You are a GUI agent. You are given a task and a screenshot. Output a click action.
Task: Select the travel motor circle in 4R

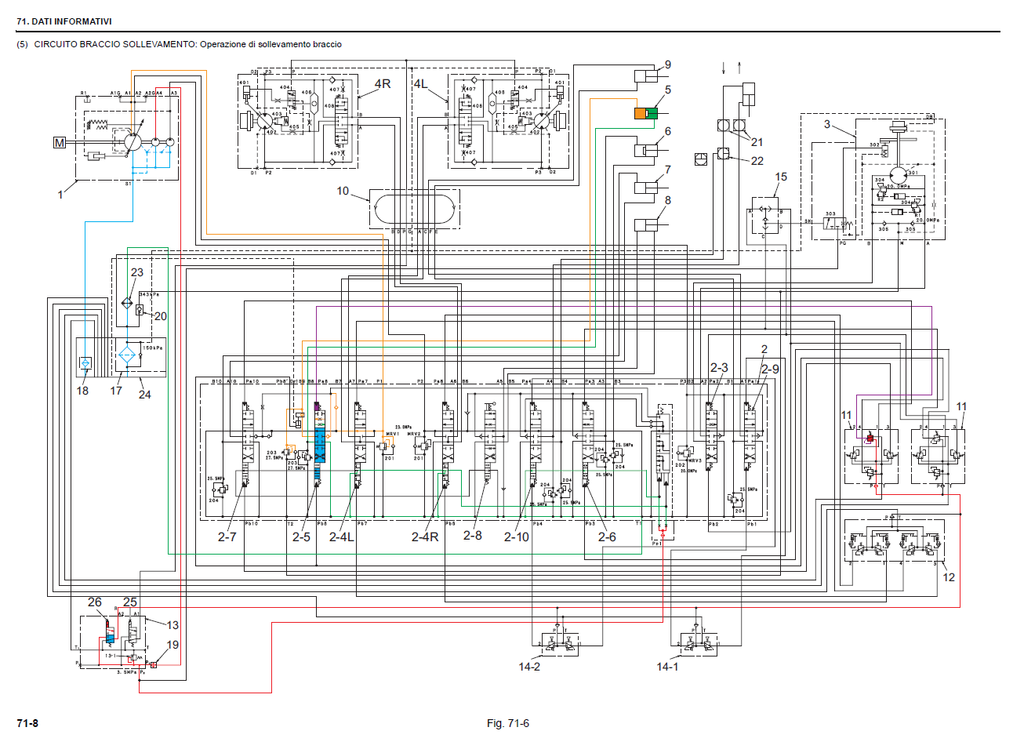click(x=266, y=122)
